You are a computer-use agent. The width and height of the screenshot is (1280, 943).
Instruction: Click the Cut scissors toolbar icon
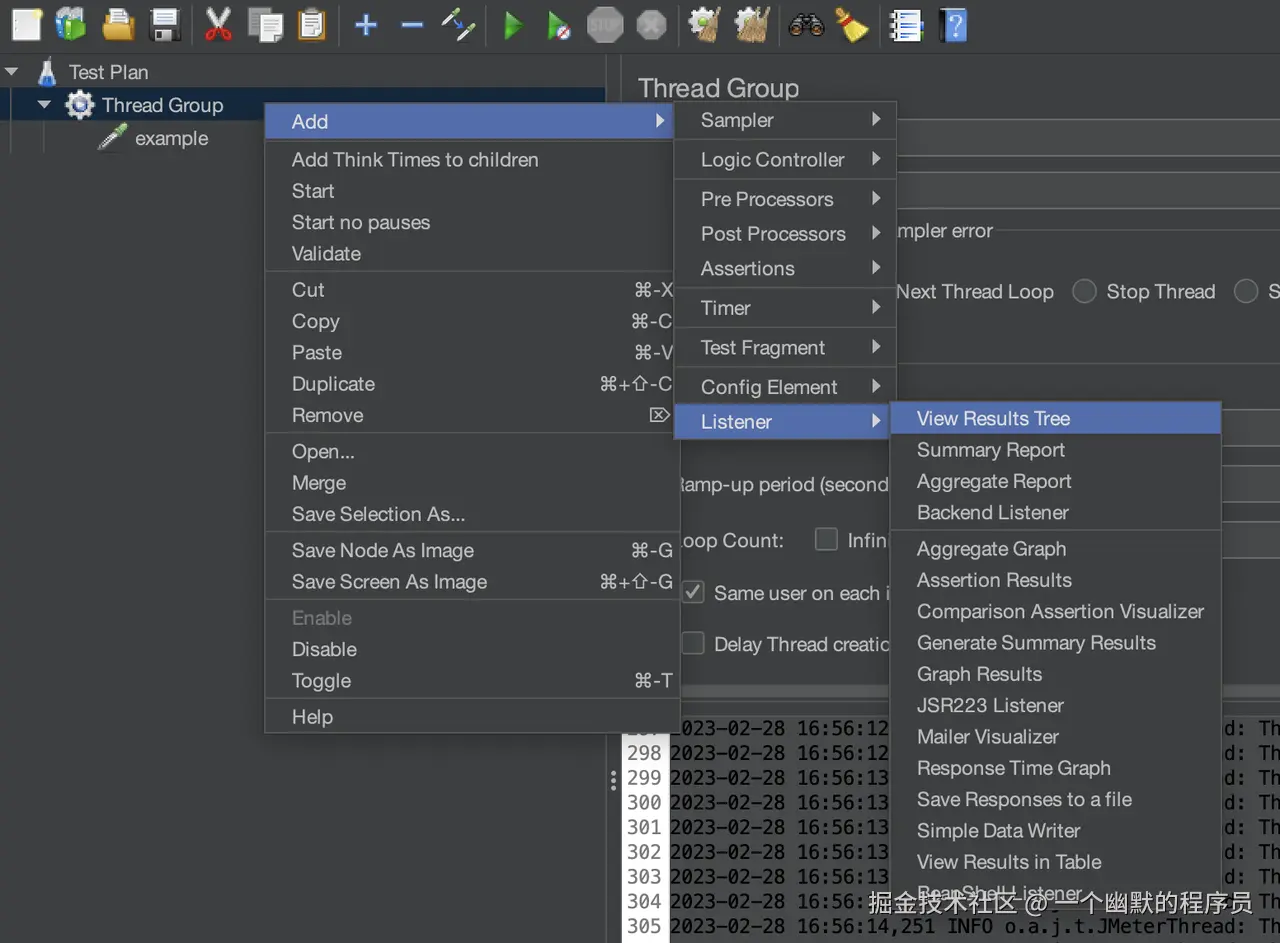point(218,24)
